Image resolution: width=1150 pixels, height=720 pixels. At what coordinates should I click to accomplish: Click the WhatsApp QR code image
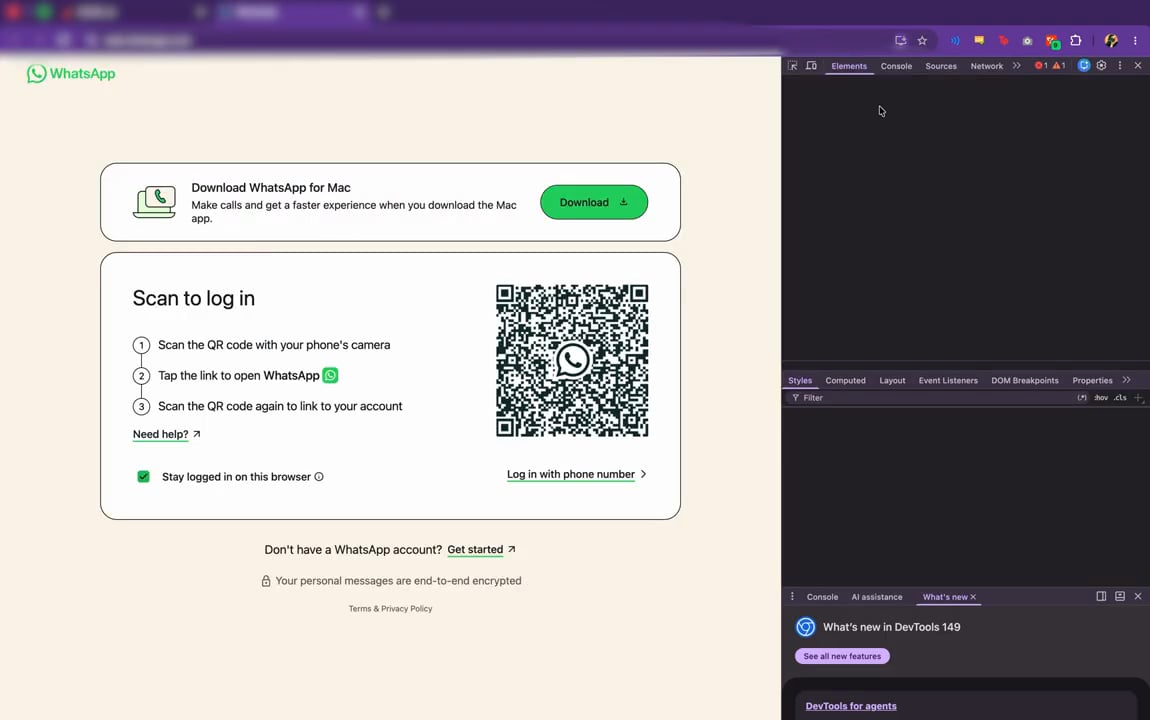(x=571, y=361)
